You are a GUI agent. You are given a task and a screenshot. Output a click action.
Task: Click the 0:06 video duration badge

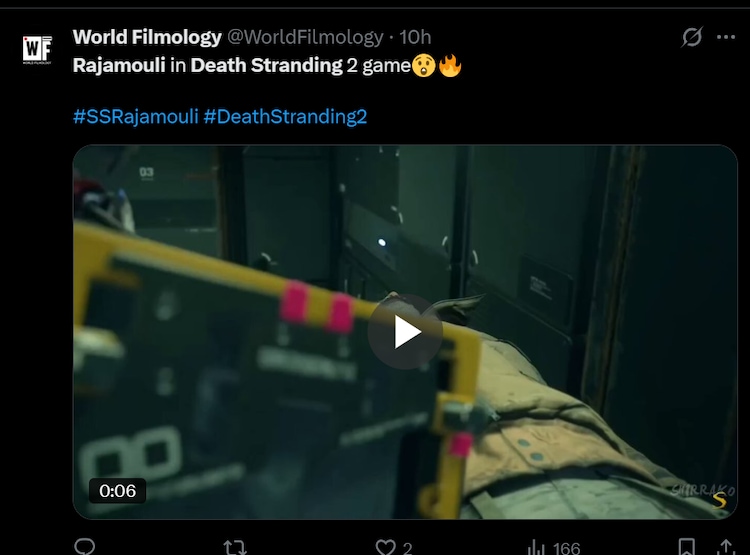coord(117,491)
